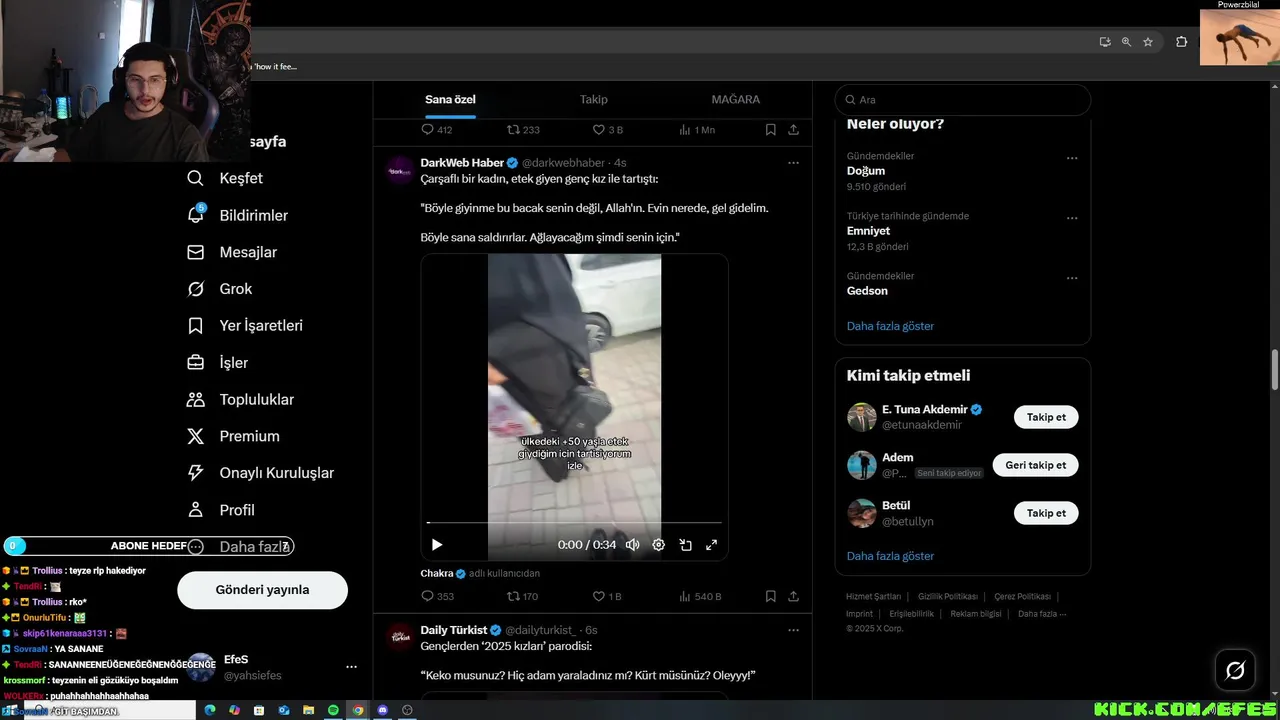The height and width of the screenshot is (720, 1280).
Task: Reply to the DarkWeb Haber post
Action: (x=437, y=596)
